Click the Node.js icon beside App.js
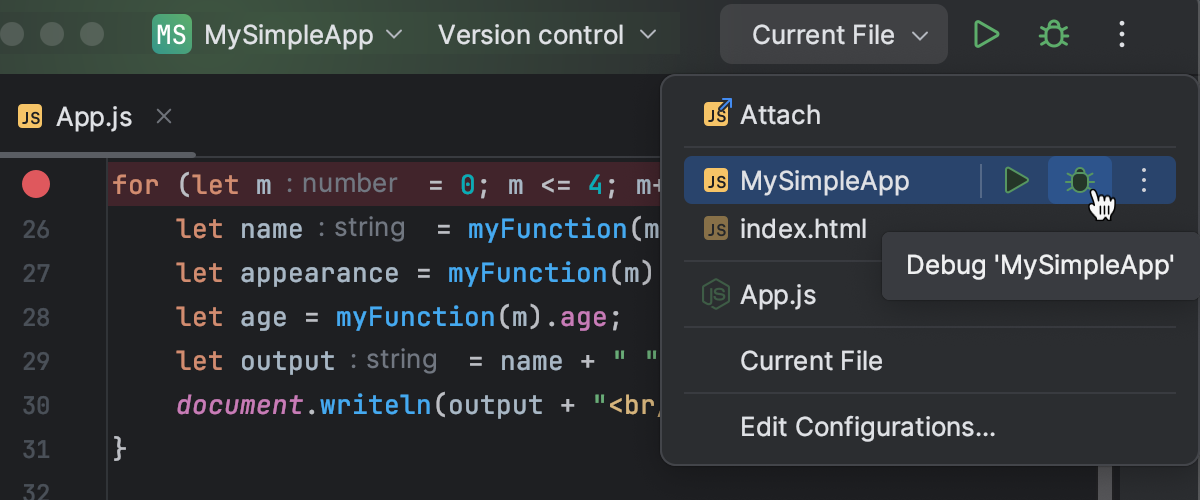Image resolution: width=1200 pixels, height=500 pixels. (716, 295)
